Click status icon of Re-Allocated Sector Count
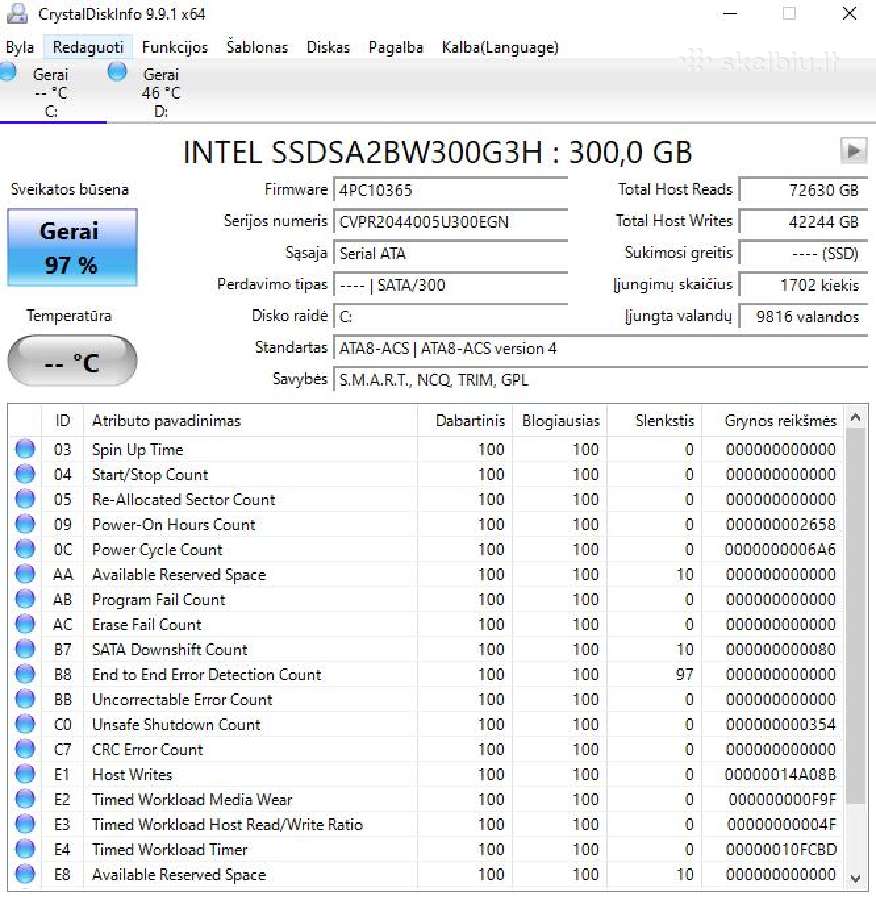The height and width of the screenshot is (900, 876). coord(25,499)
